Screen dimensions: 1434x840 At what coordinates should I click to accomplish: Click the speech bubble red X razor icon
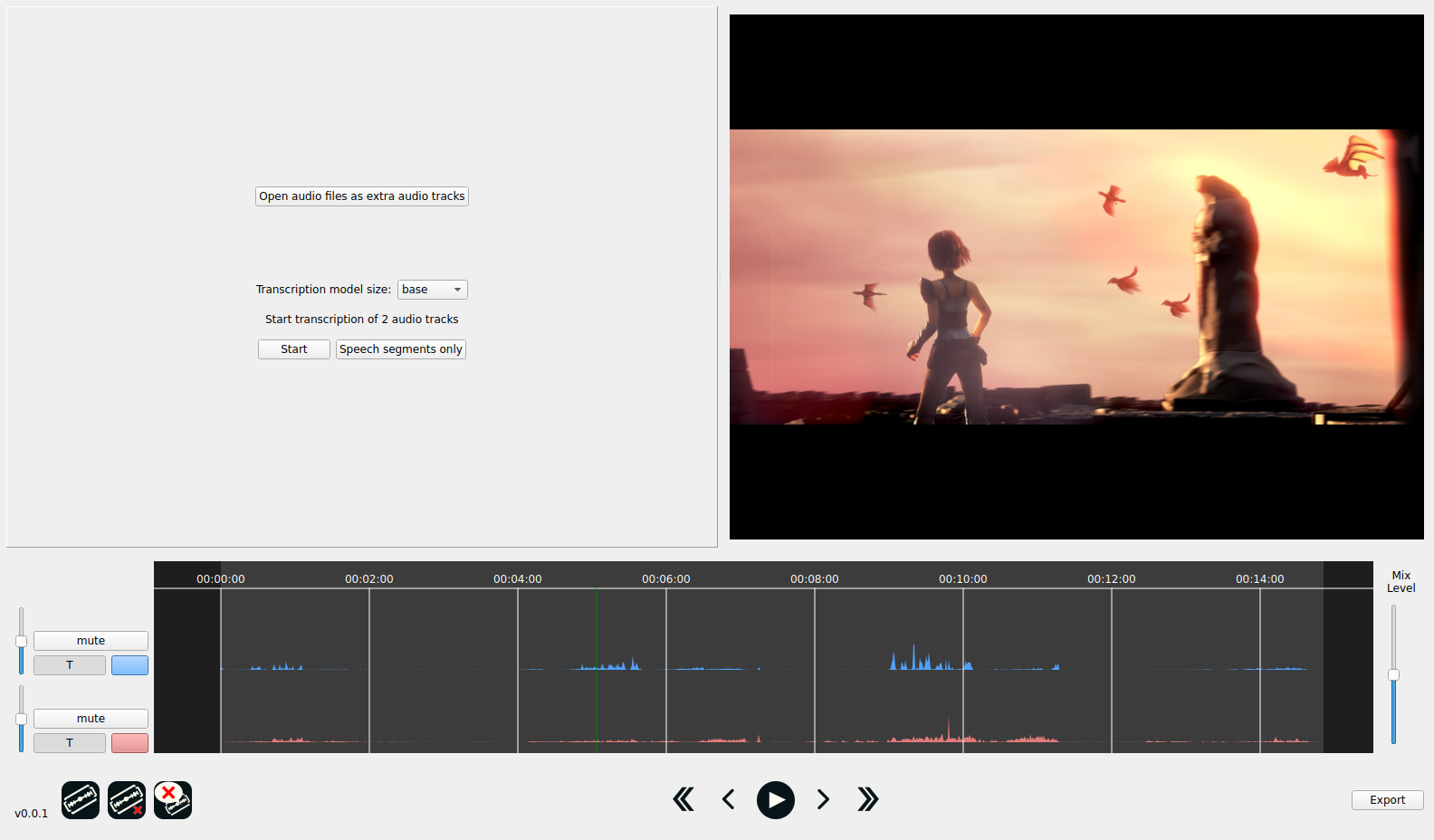tap(173, 800)
